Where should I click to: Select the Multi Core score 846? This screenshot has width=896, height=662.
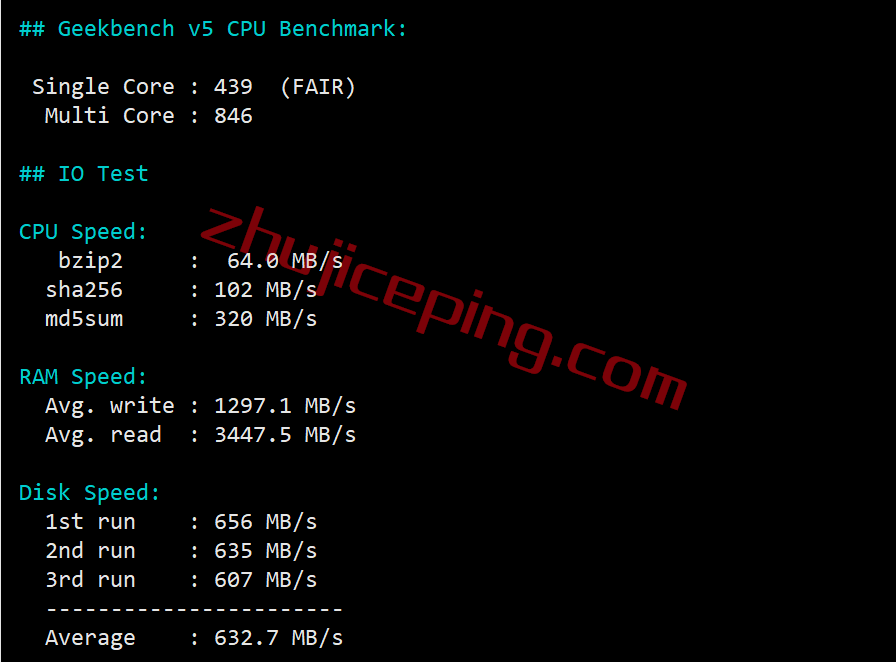point(233,116)
